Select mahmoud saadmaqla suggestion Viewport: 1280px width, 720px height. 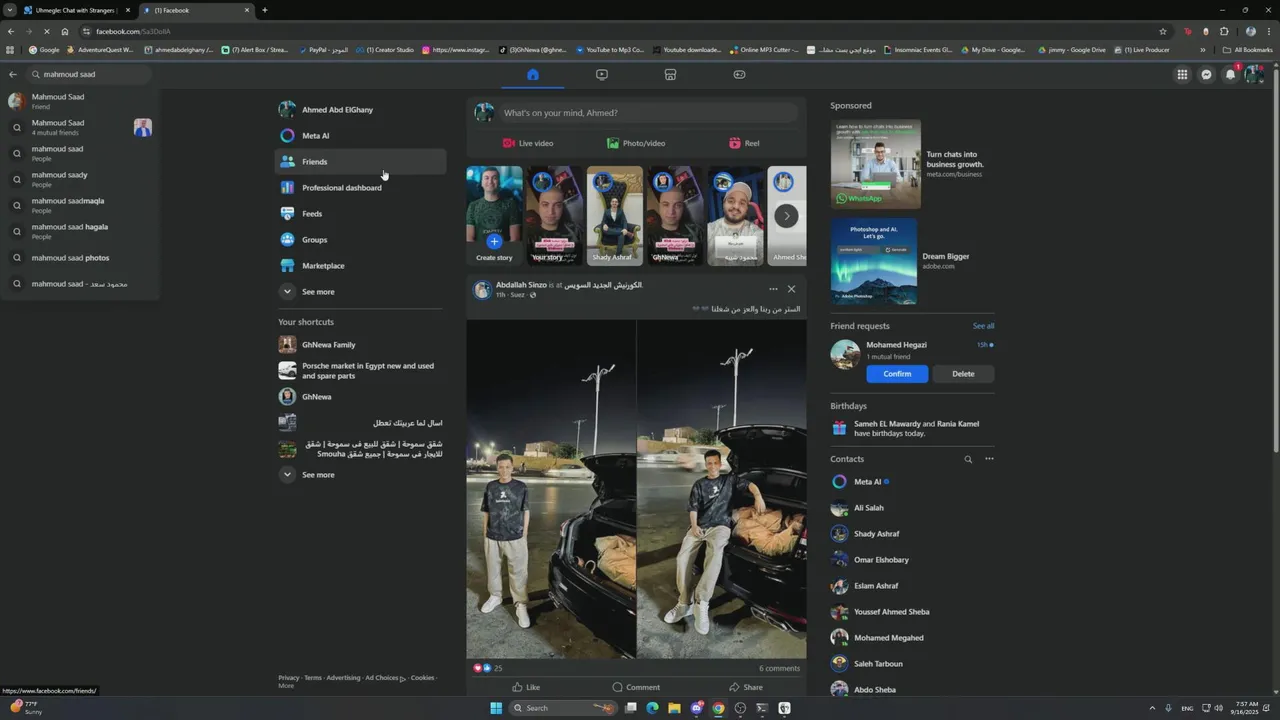point(80,205)
